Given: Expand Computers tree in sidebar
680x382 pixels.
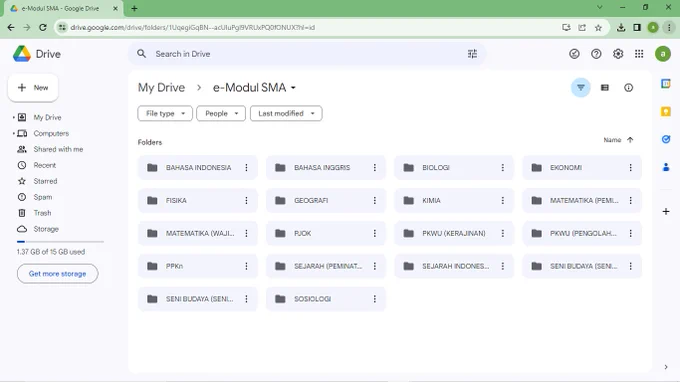Looking at the screenshot, I should click(x=13, y=134).
